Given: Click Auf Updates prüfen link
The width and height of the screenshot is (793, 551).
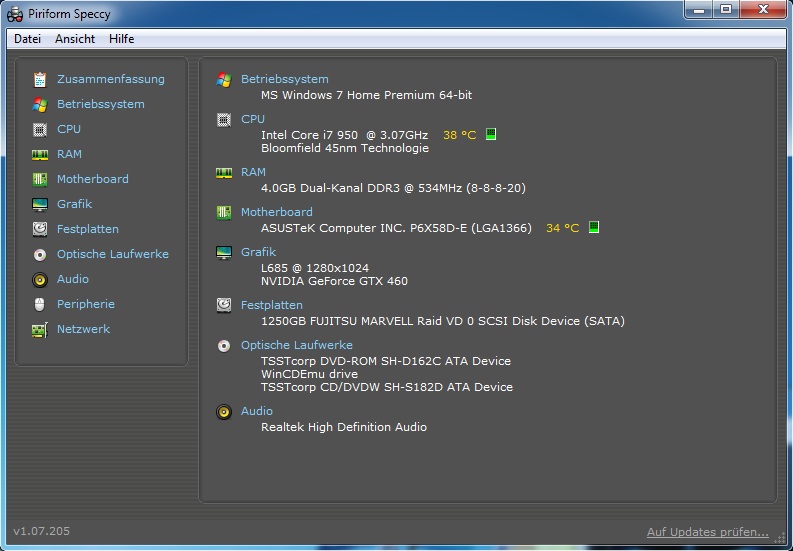Looking at the screenshot, I should click(x=707, y=532).
